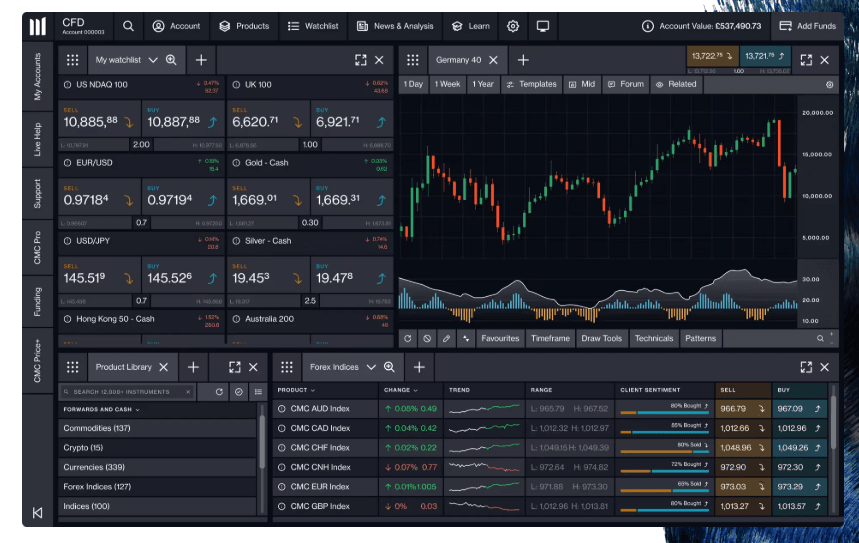Click EUR/USD sell price 0.9718
Image resolution: width=859 pixels, height=543 pixels.
tap(99, 197)
